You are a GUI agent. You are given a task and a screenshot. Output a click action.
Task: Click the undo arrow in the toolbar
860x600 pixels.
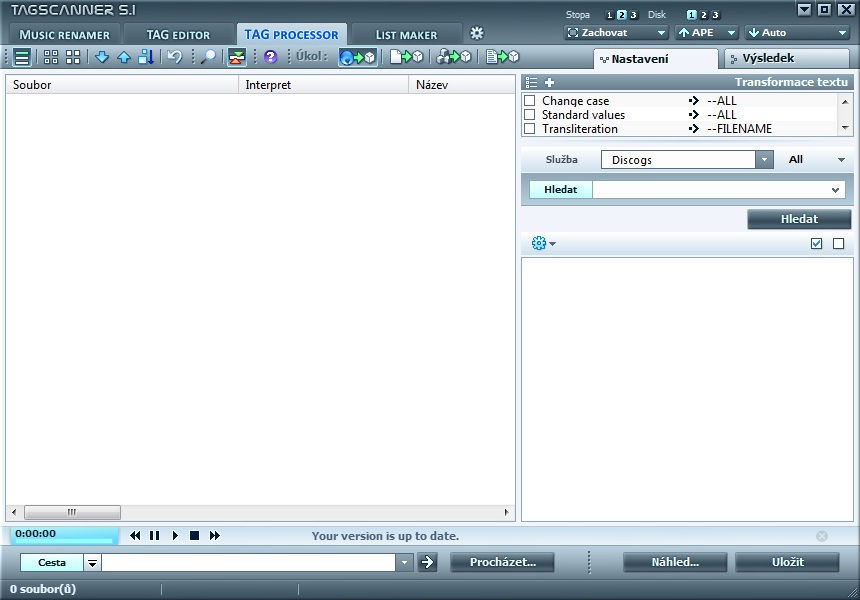[175, 57]
